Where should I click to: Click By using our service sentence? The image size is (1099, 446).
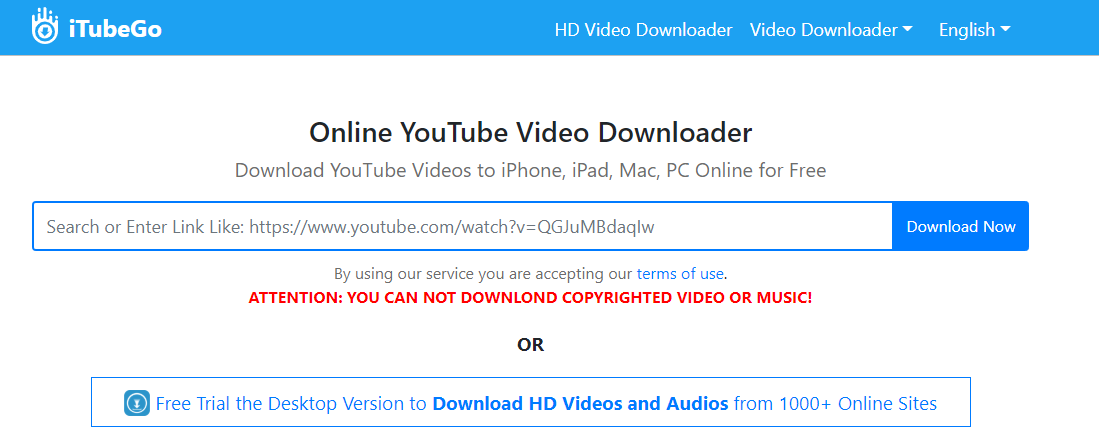point(531,273)
